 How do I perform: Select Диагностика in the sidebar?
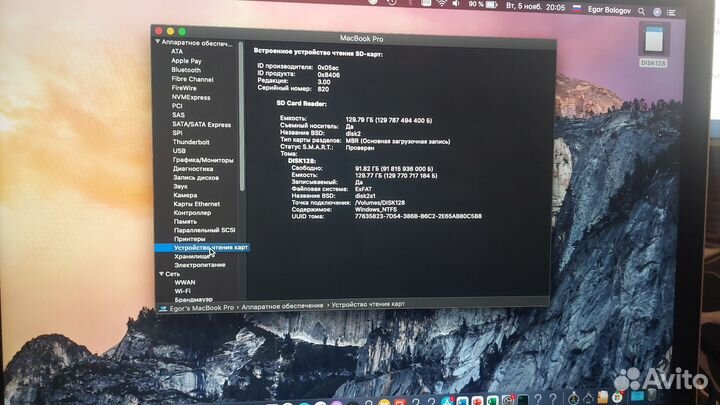[193, 169]
